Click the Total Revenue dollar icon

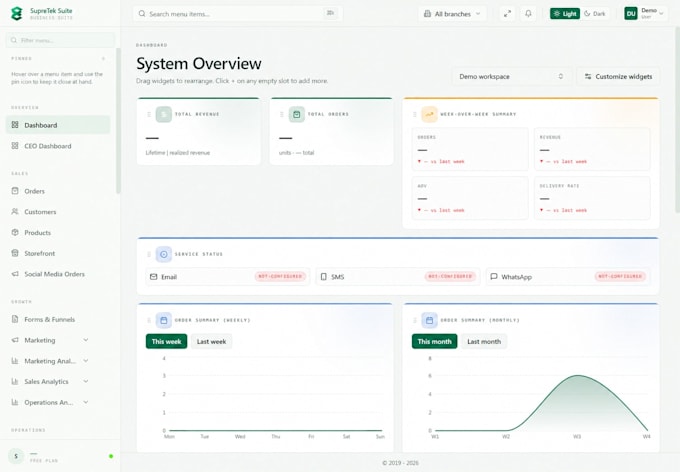pyautogui.click(x=163, y=114)
